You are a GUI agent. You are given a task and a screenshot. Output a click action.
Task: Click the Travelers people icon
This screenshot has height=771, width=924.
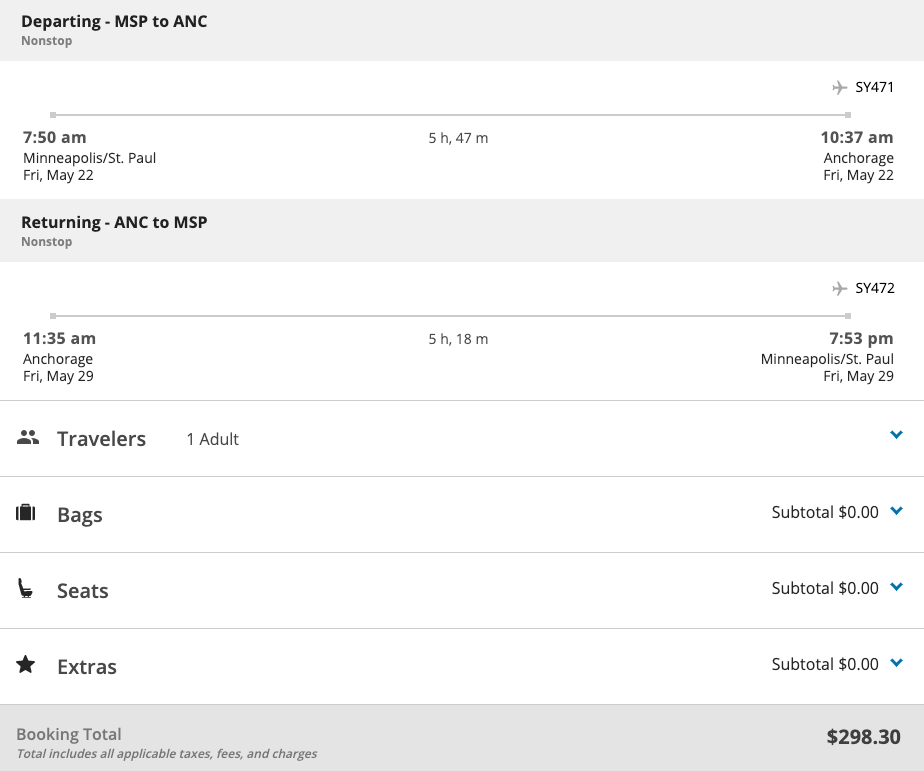point(28,437)
